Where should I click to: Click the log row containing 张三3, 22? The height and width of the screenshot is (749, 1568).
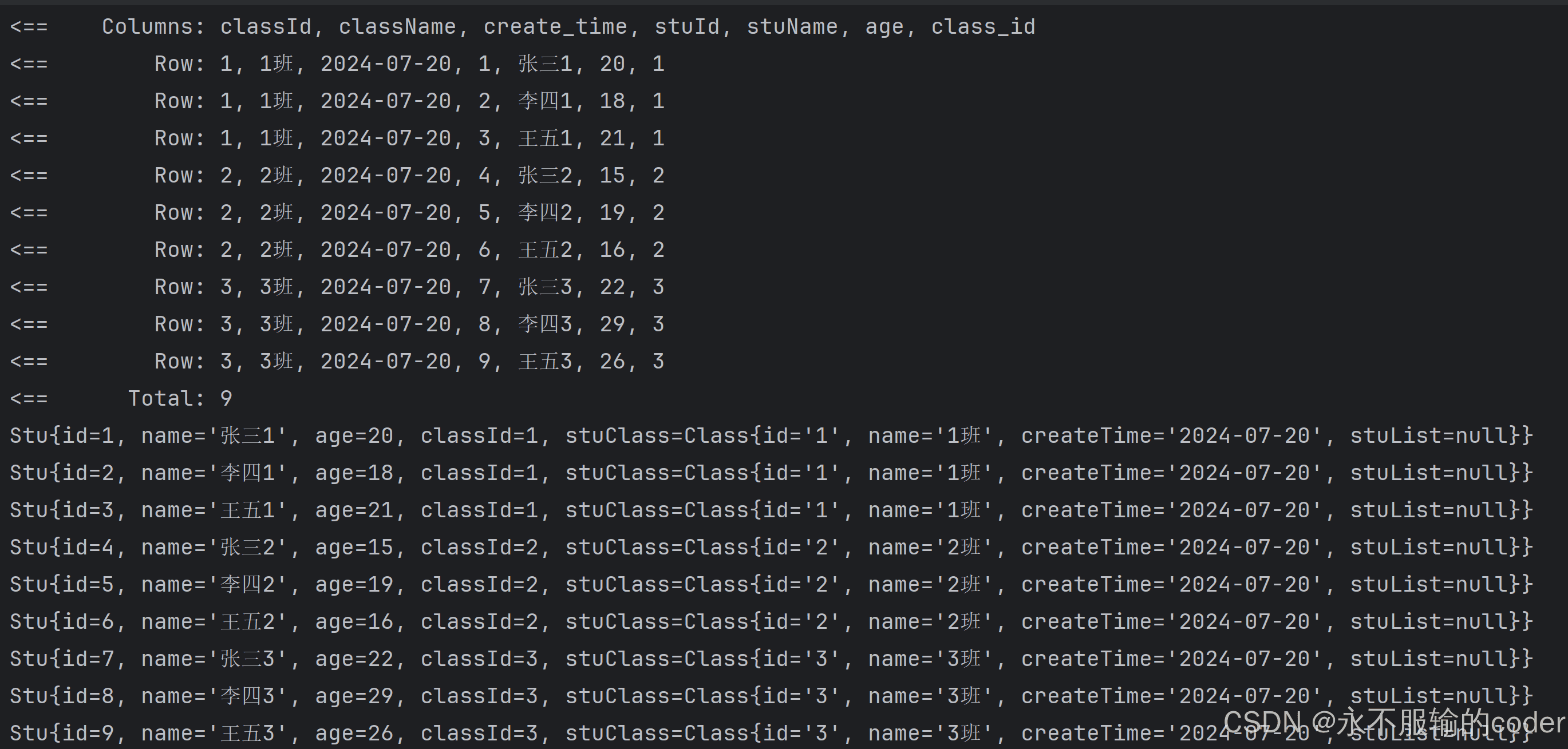pyautogui.click(x=337, y=287)
